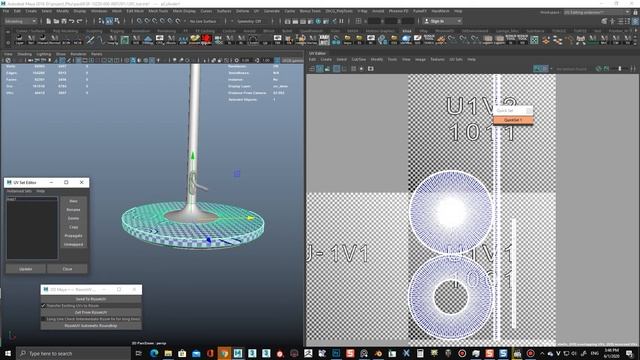Click the red maple leaf shelf icon
Viewport: 640px width, 360px height.
coord(206,40)
